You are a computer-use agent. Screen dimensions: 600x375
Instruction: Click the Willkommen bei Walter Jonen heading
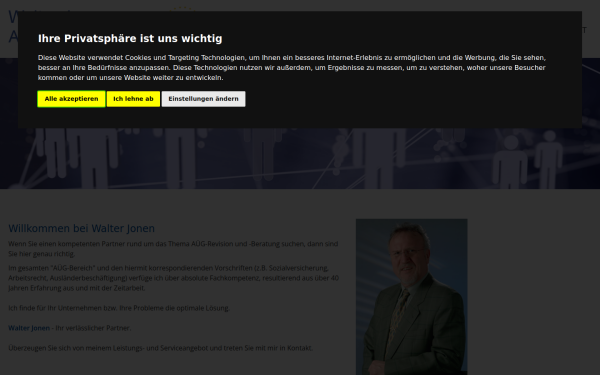(82, 228)
